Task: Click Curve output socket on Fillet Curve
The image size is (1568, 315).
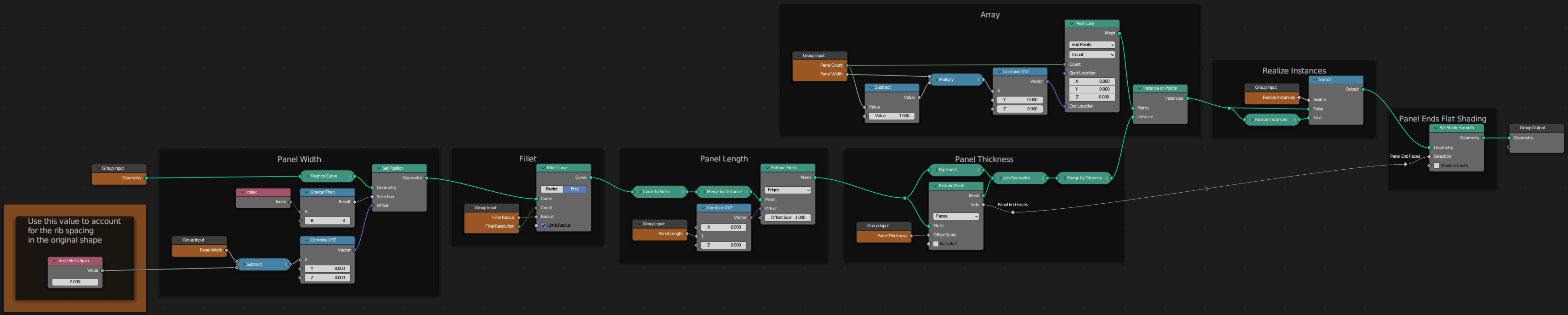Action: coord(591,178)
